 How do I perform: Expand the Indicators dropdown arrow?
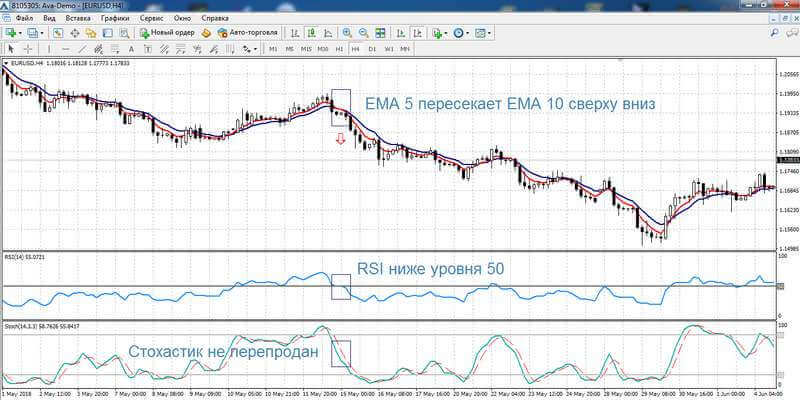[x=446, y=33]
